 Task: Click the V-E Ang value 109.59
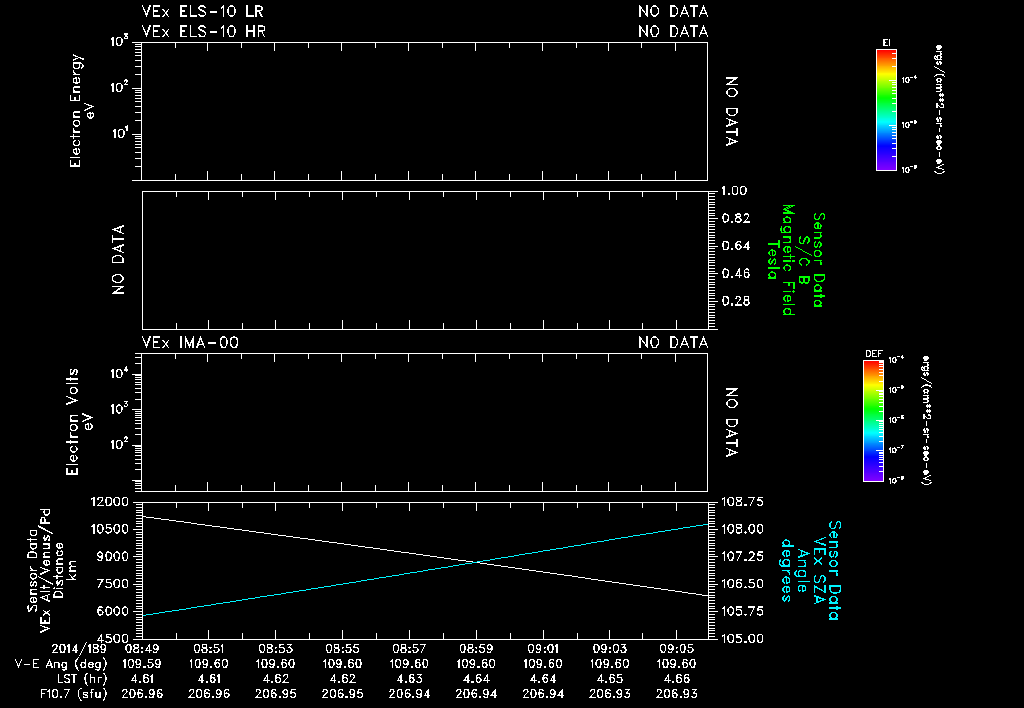coord(142,664)
